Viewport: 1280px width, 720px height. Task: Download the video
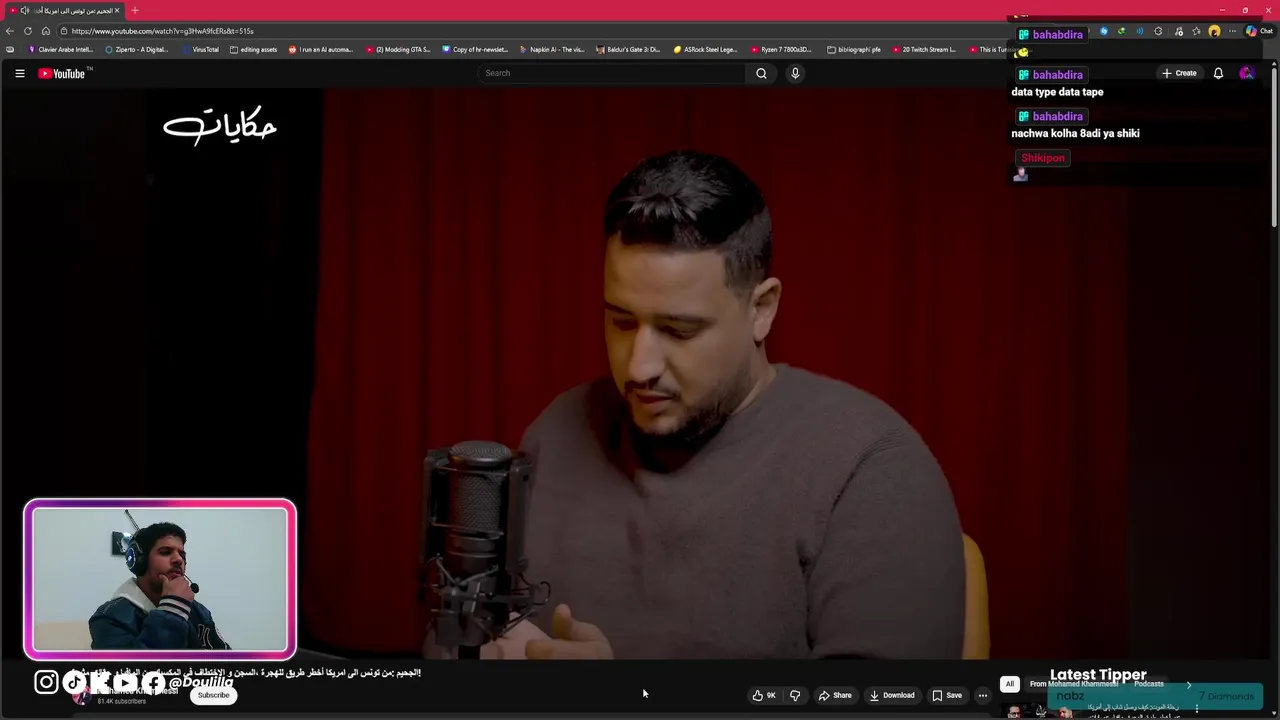[x=892, y=695]
